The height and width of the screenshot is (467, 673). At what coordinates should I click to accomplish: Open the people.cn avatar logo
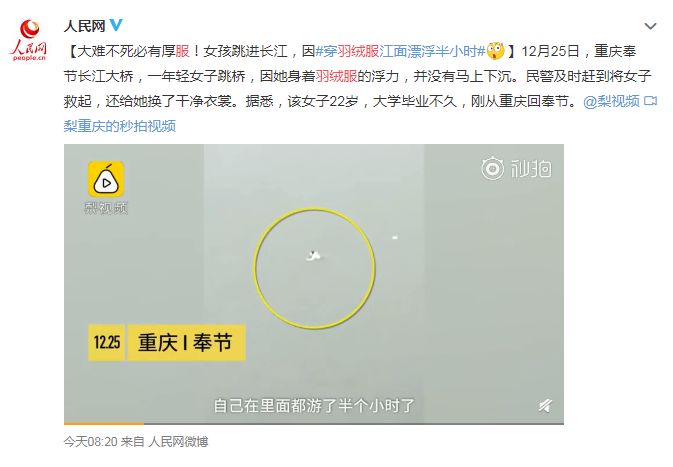tap(29, 40)
